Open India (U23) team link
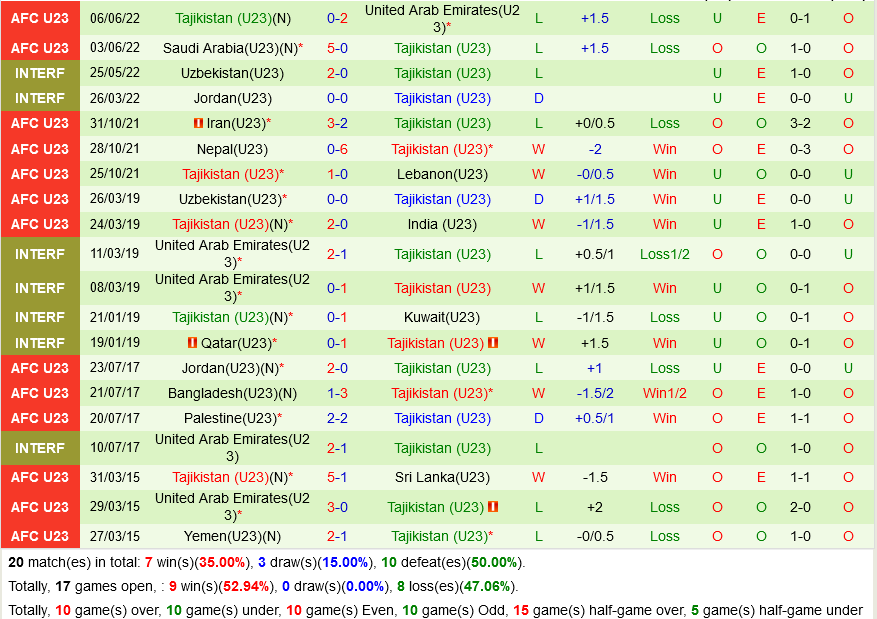Viewport: 877px width, 619px height. pyautogui.click(x=442, y=224)
